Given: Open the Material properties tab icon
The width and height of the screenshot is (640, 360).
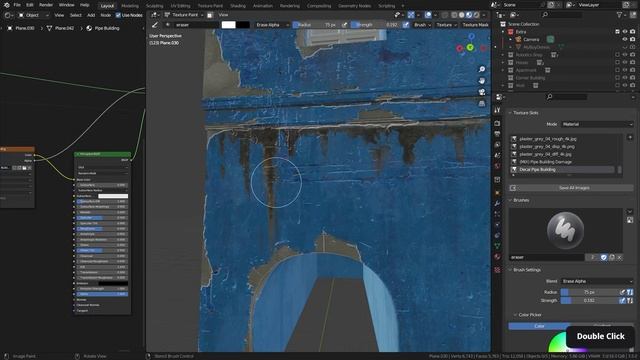Looking at the screenshot, I should pos(497,257).
